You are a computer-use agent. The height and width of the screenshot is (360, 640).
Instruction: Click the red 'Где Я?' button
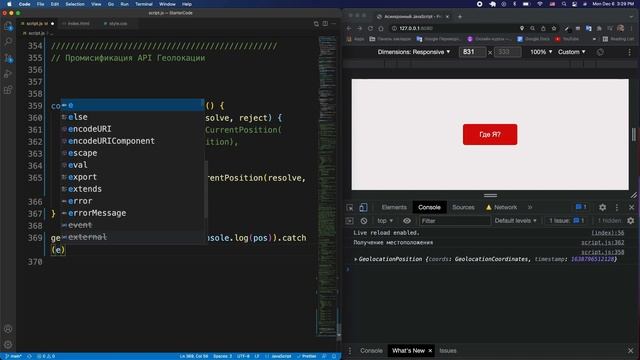click(490, 134)
